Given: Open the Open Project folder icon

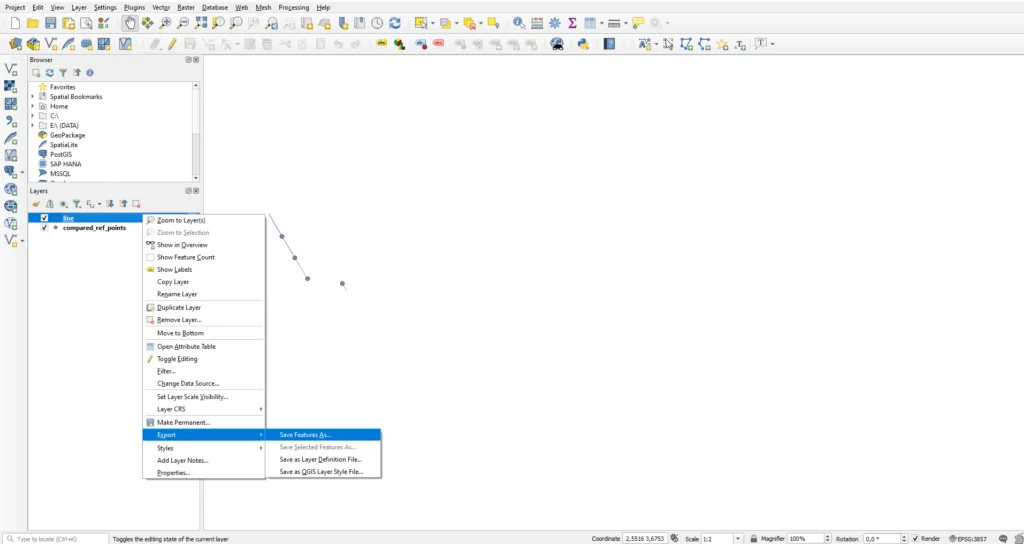Looking at the screenshot, I should [x=33, y=23].
